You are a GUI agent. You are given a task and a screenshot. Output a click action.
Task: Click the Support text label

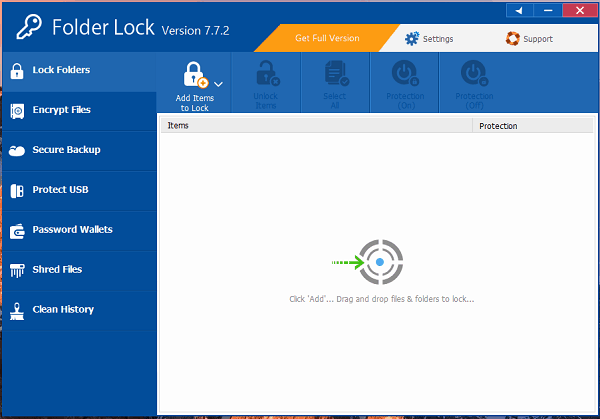[x=538, y=39]
